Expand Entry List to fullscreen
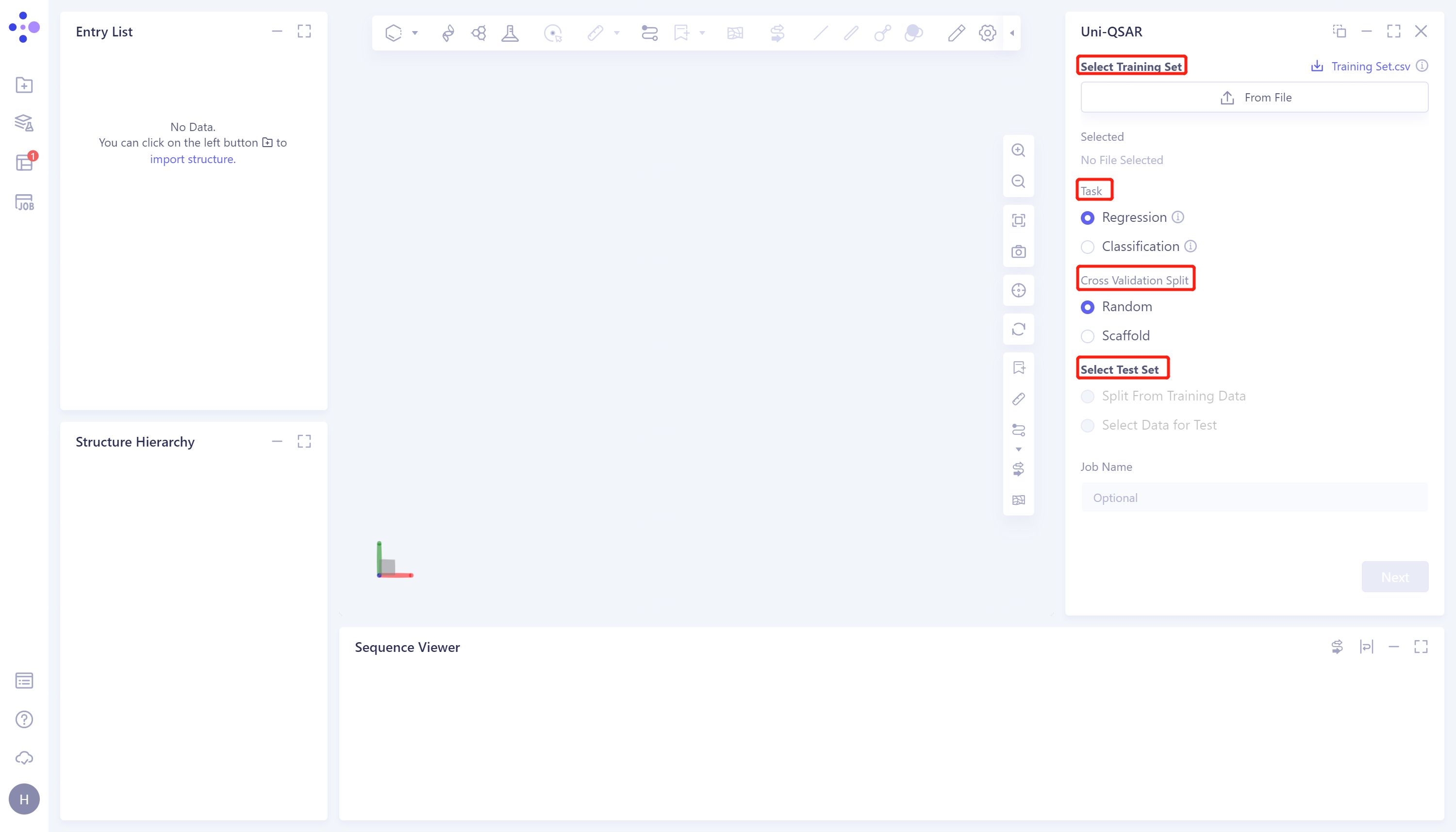This screenshot has width=1456, height=832. coord(305,31)
